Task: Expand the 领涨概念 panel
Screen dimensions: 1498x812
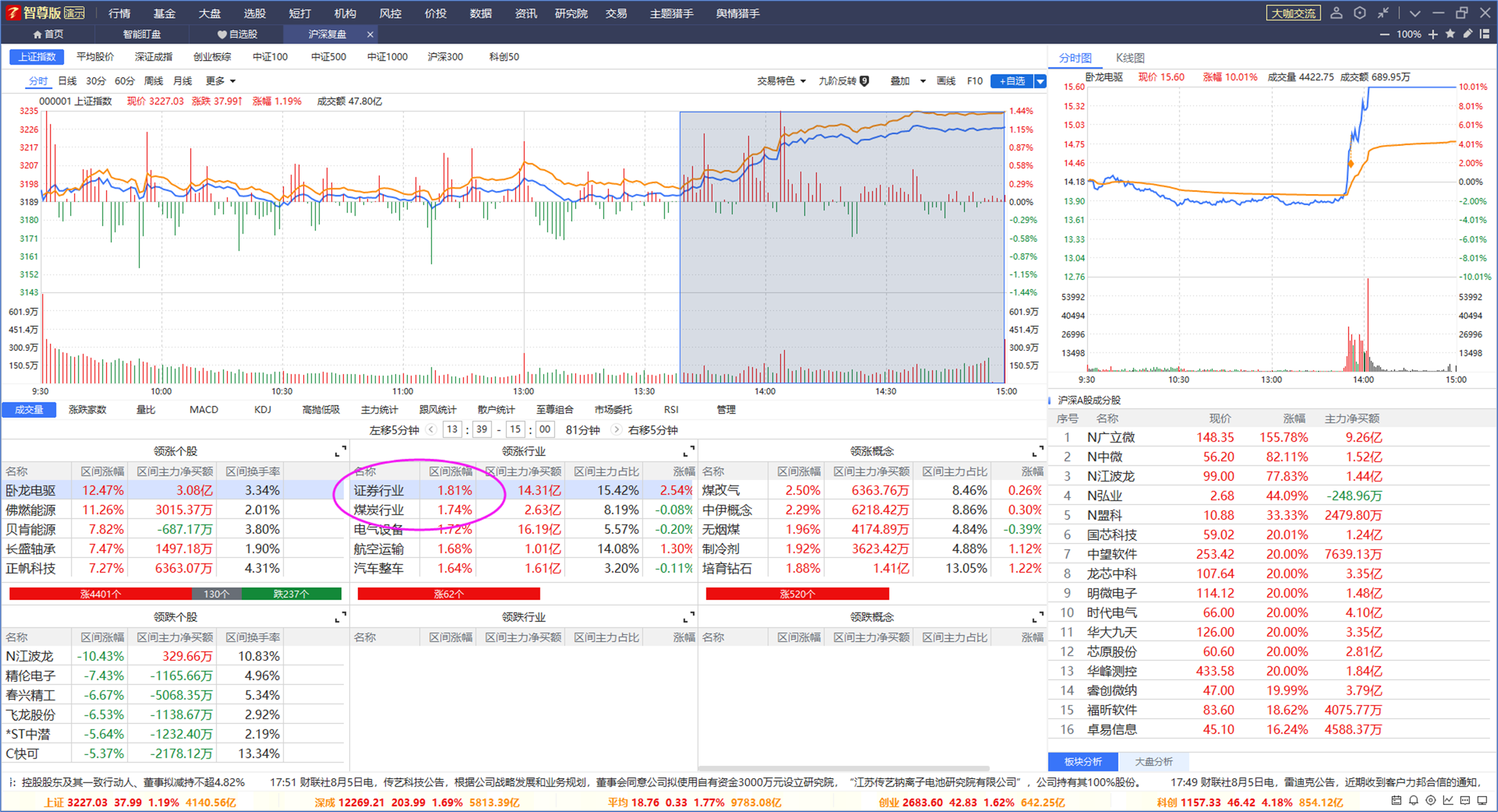Action: 1037,451
